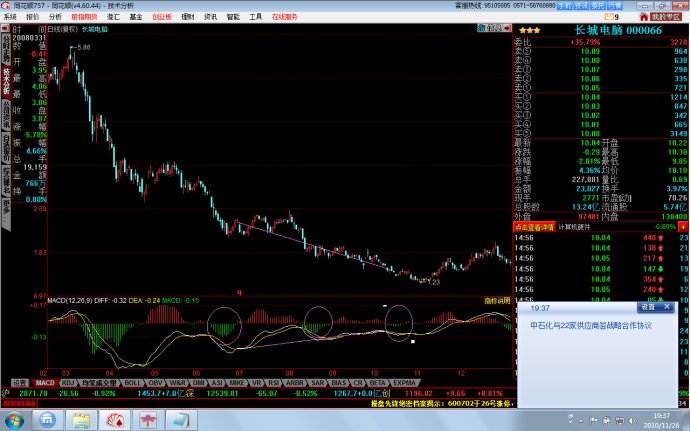Screen dimensions: 690x431
Task: Switch to the MACD indicator tab
Action: (x=44, y=382)
